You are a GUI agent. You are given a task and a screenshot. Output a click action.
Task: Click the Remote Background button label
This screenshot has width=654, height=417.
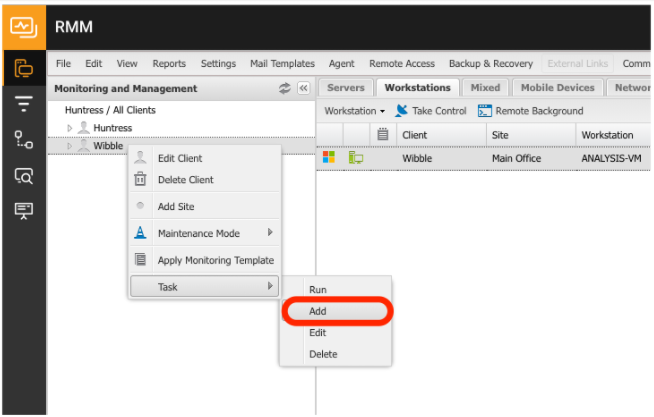coord(539,111)
